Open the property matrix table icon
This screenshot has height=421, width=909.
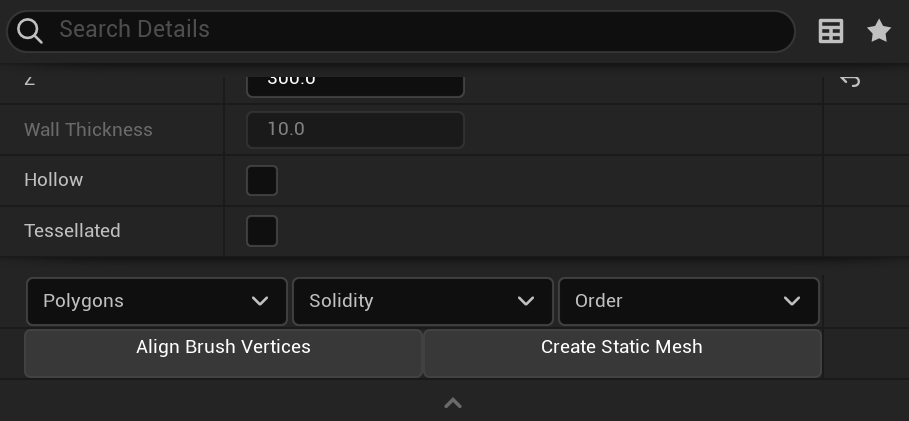[831, 31]
